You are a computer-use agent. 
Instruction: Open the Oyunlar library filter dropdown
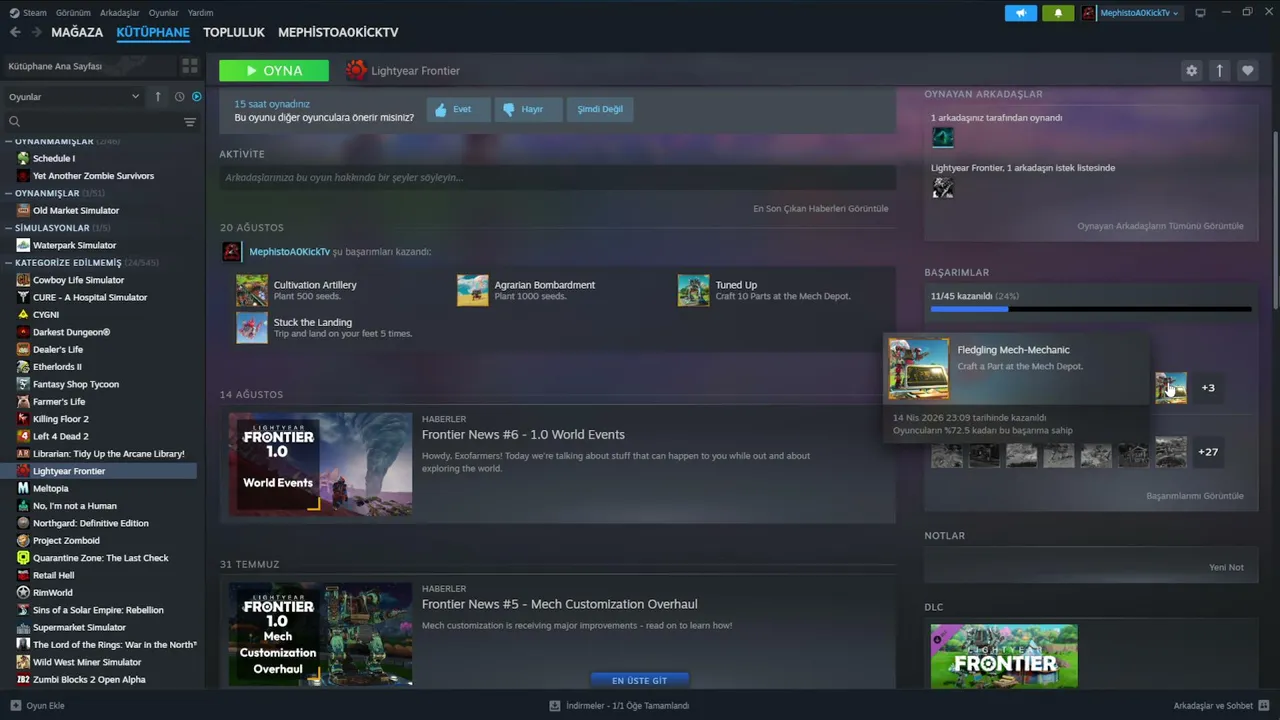[x=74, y=97]
